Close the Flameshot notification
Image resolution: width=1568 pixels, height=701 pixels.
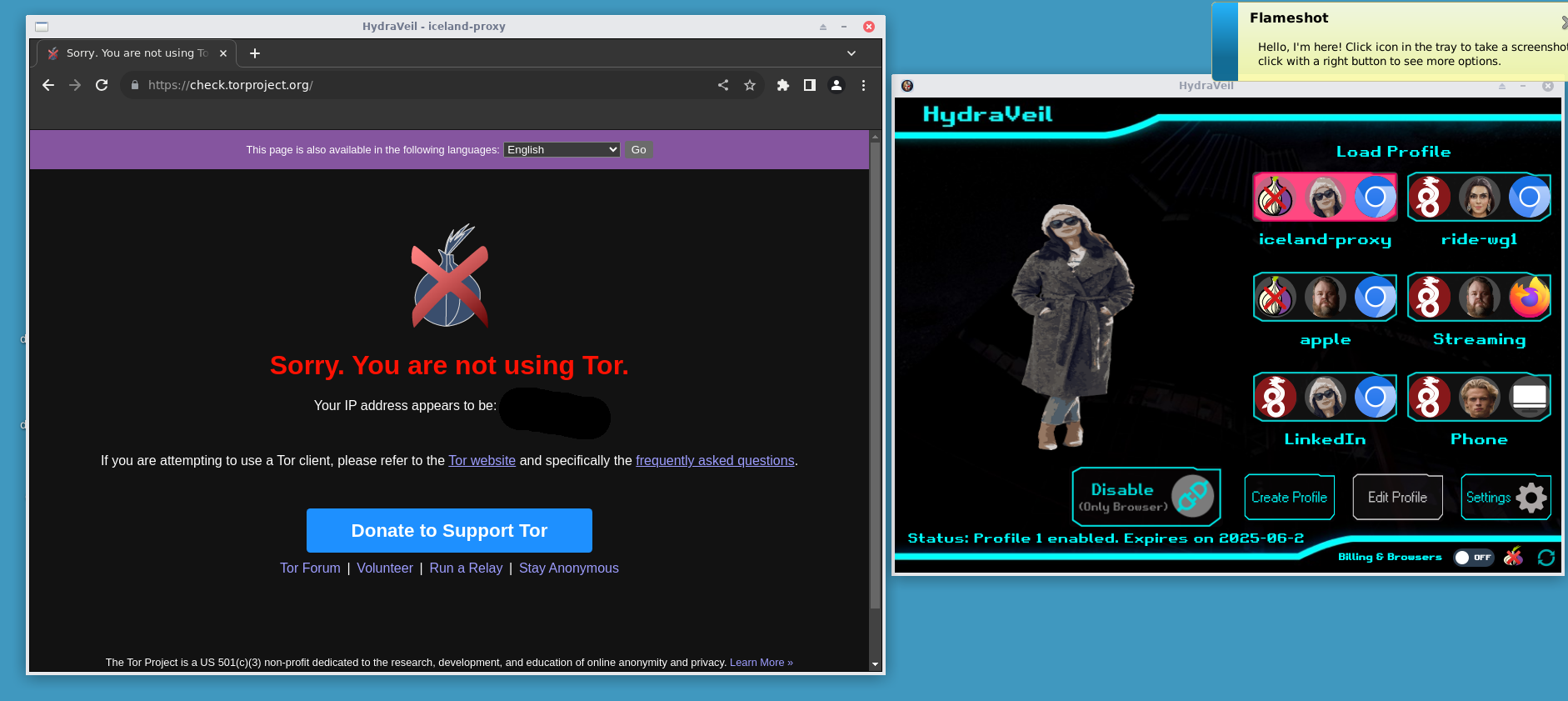pyautogui.click(x=1564, y=23)
